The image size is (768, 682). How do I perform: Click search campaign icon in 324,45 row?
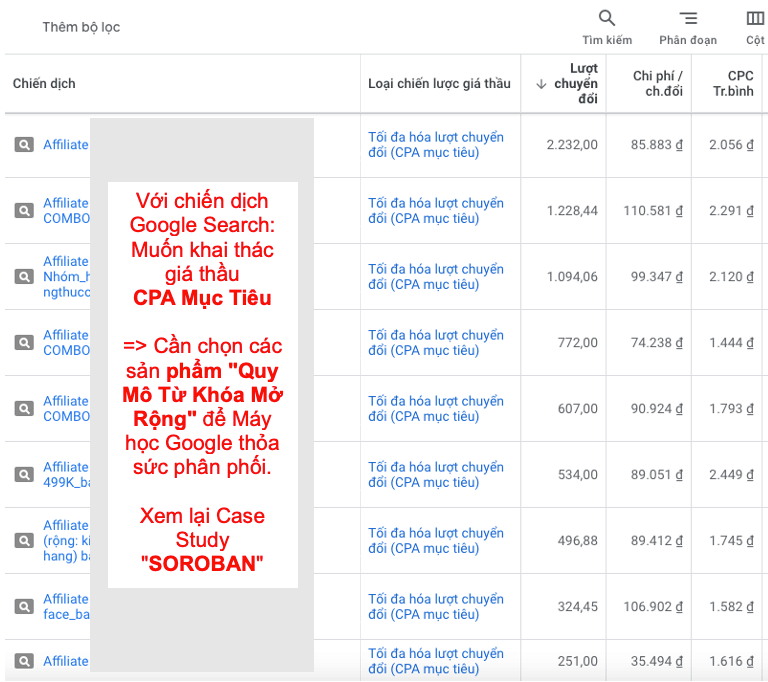(24, 607)
